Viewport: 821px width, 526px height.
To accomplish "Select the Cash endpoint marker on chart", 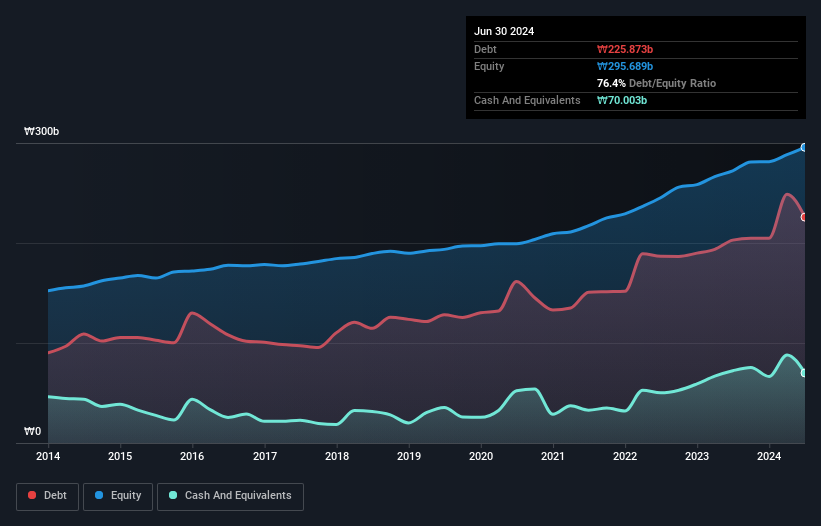I will [x=804, y=373].
